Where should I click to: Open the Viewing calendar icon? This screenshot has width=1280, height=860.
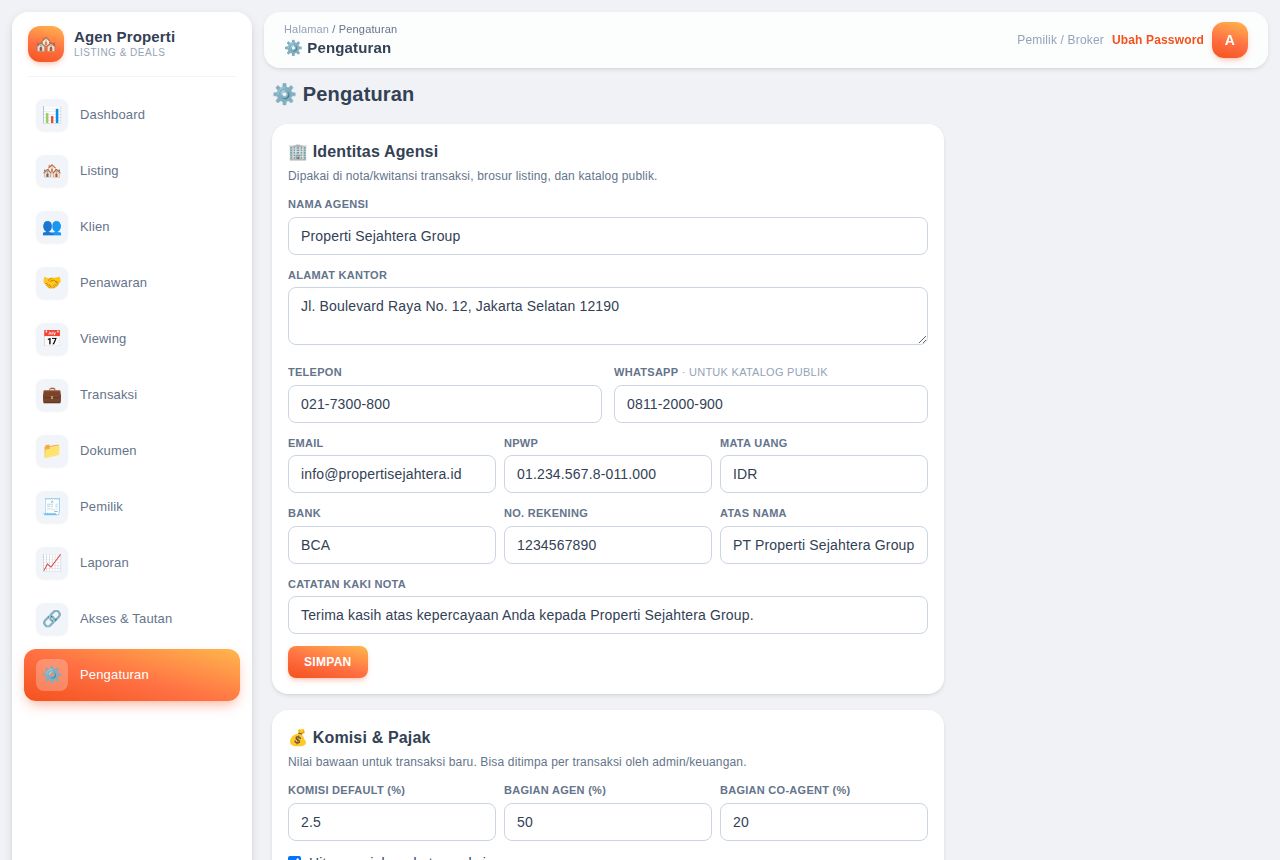point(52,339)
